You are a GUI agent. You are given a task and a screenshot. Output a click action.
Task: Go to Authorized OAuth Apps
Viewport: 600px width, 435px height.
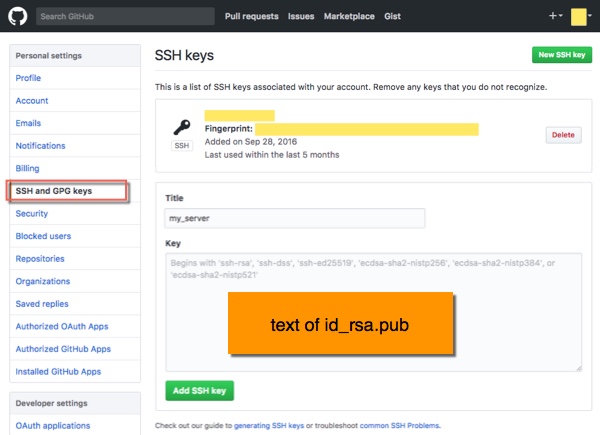point(62,326)
